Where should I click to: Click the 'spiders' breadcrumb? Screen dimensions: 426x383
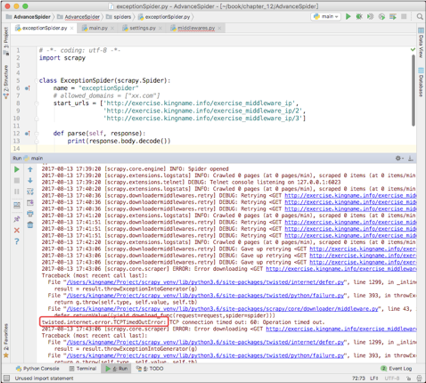pos(119,17)
